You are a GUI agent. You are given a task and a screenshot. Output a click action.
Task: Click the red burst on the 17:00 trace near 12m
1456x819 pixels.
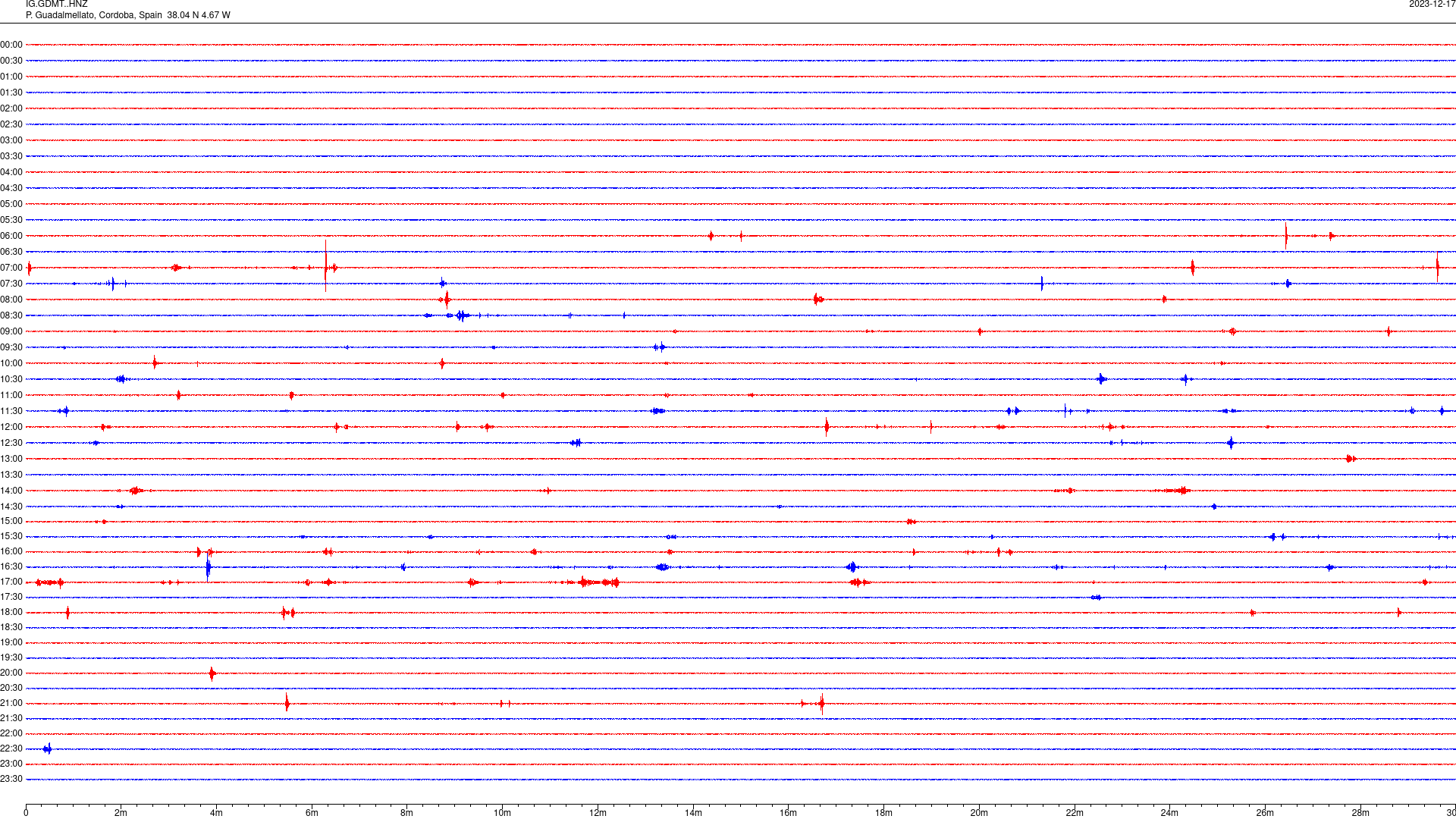point(599,582)
